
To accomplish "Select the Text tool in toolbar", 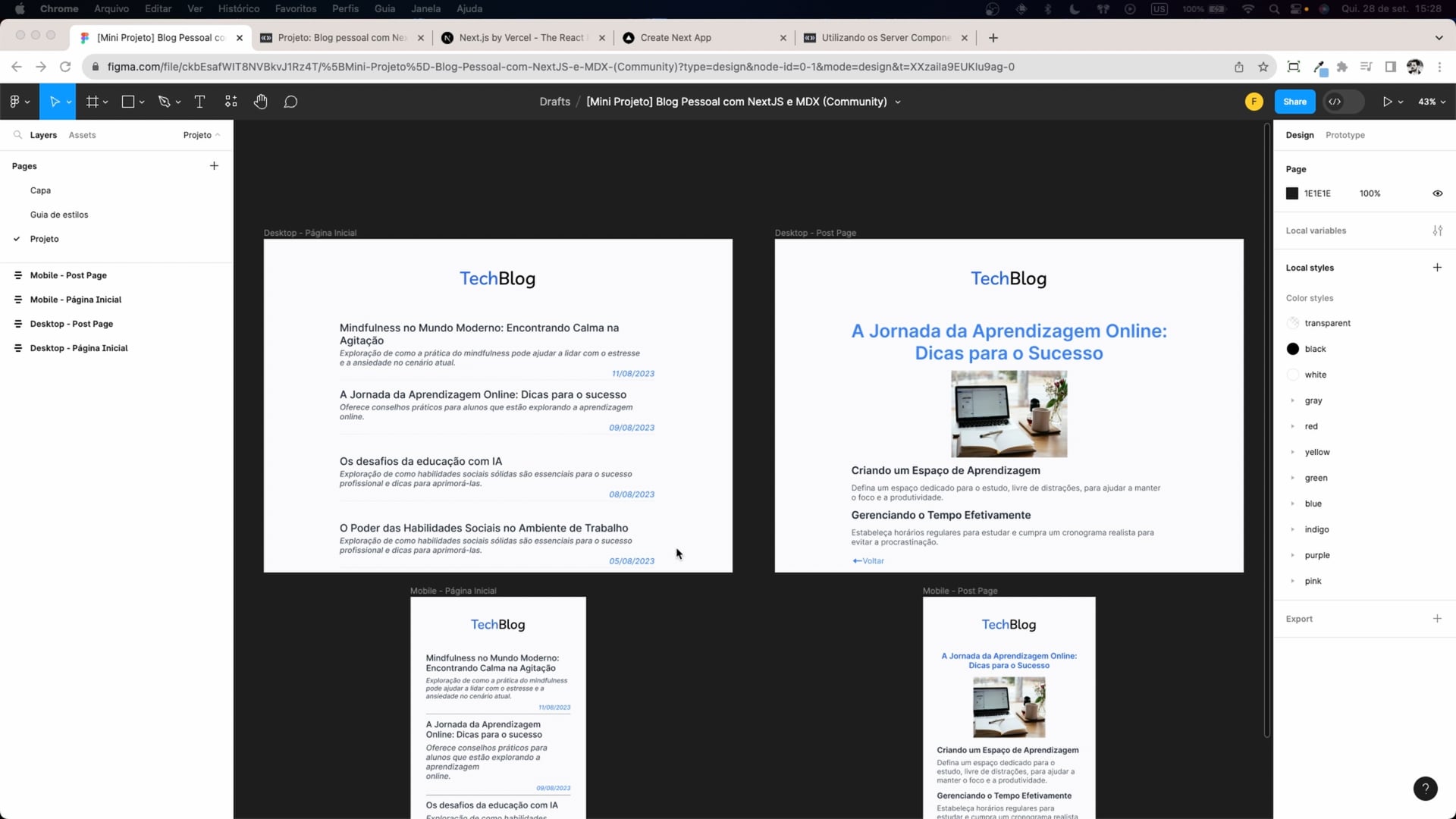I will [x=199, y=102].
